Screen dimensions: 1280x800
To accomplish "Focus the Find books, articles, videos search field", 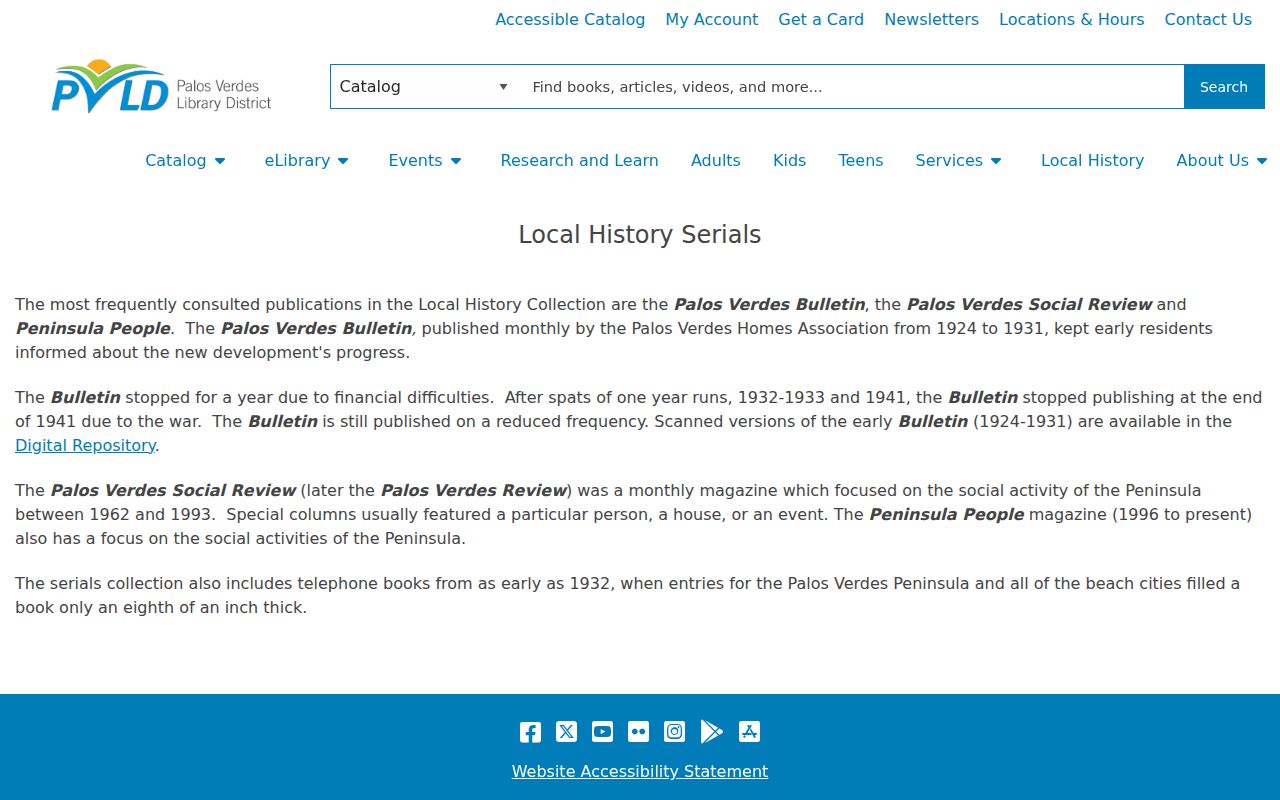I will (852, 87).
